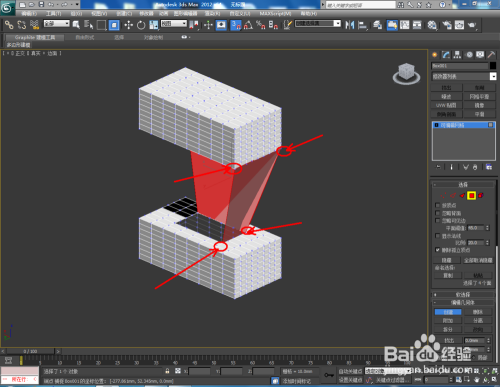Click the Rectangular Selection Region icon
This screenshot has height=387, width=500.
[x=101, y=25]
